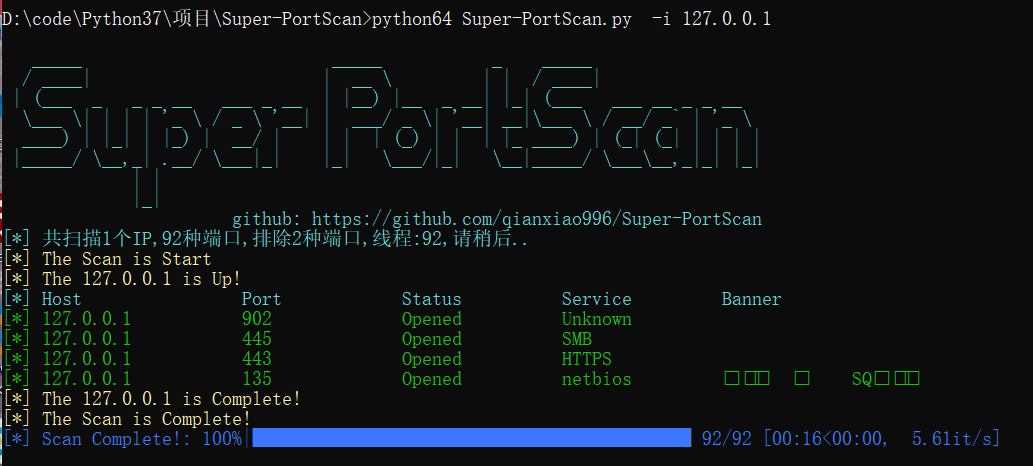
Task: Click the '5.61it/s' speed readout
Action: click(x=951, y=438)
